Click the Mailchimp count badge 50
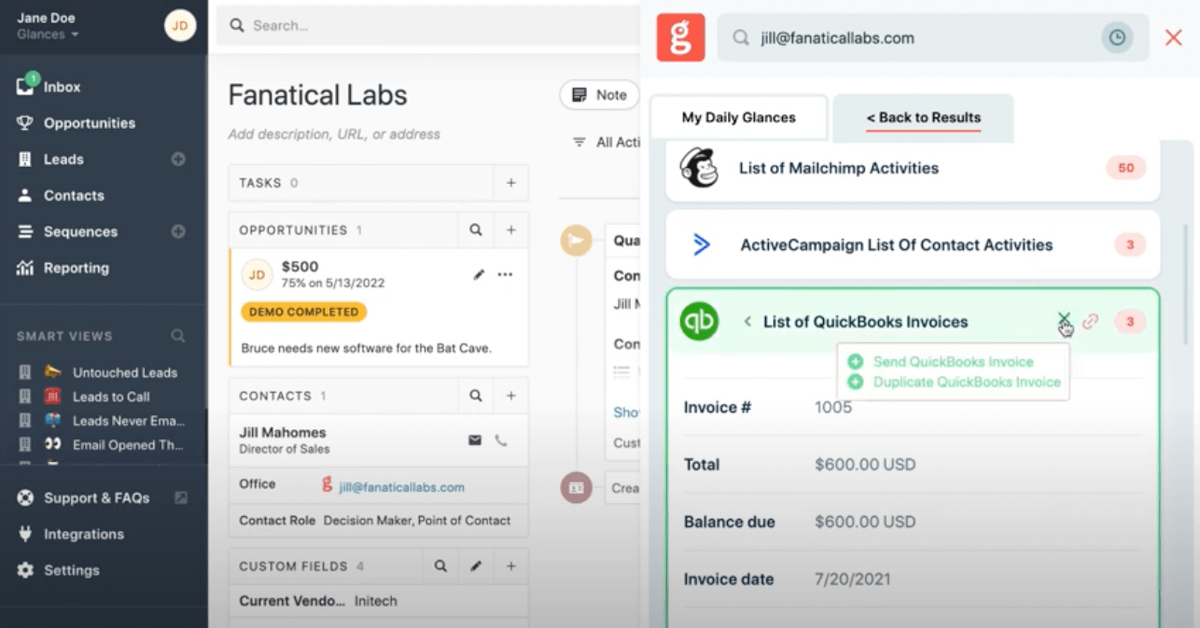Viewport: 1200px width, 628px height. pos(1126,168)
